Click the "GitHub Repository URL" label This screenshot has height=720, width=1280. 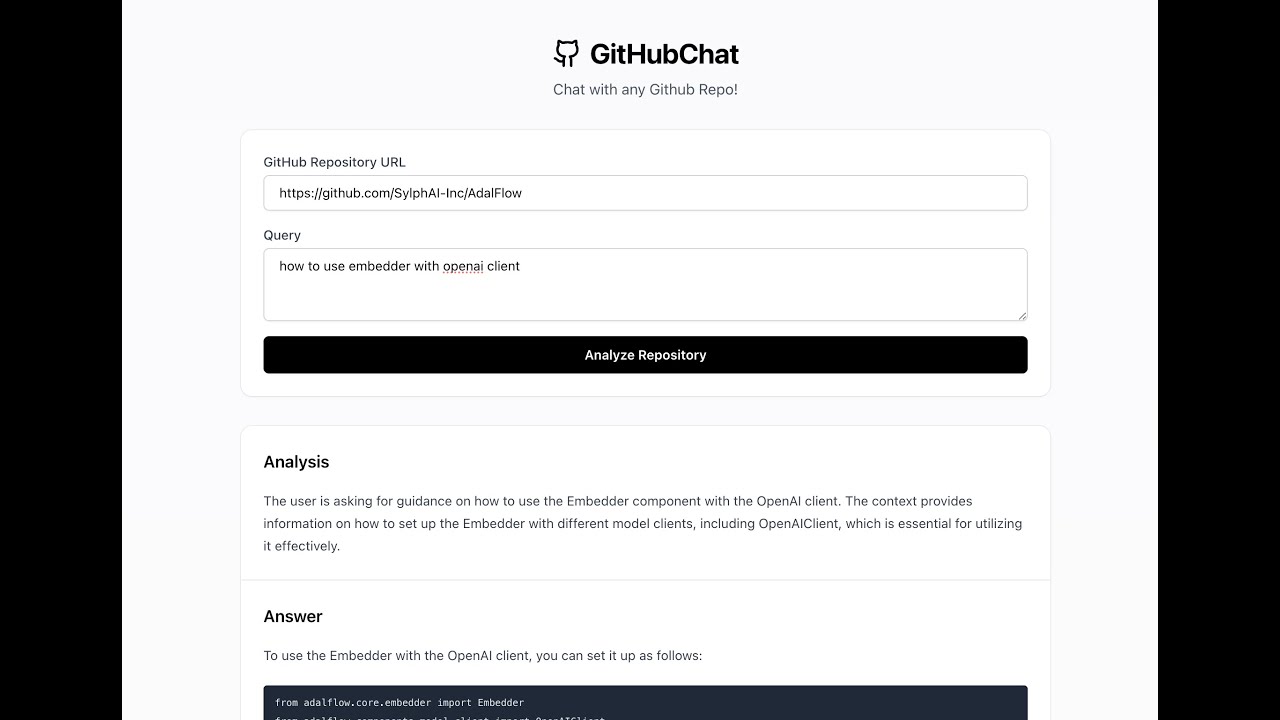pyautogui.click(x=334, y=162)
